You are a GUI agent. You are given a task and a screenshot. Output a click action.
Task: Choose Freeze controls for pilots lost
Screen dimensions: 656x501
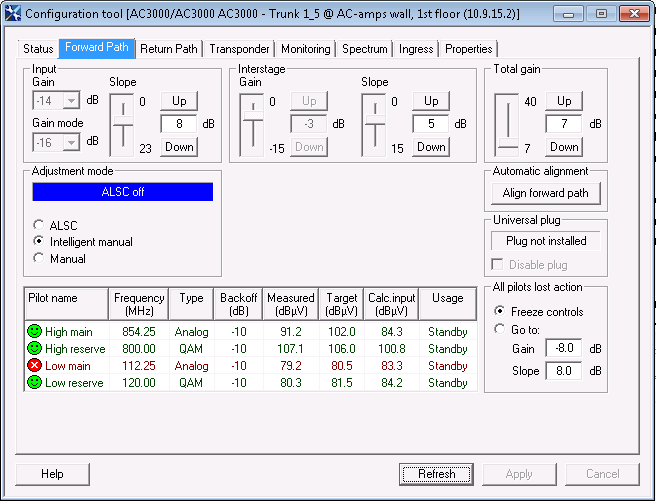(x=499, y=311)
